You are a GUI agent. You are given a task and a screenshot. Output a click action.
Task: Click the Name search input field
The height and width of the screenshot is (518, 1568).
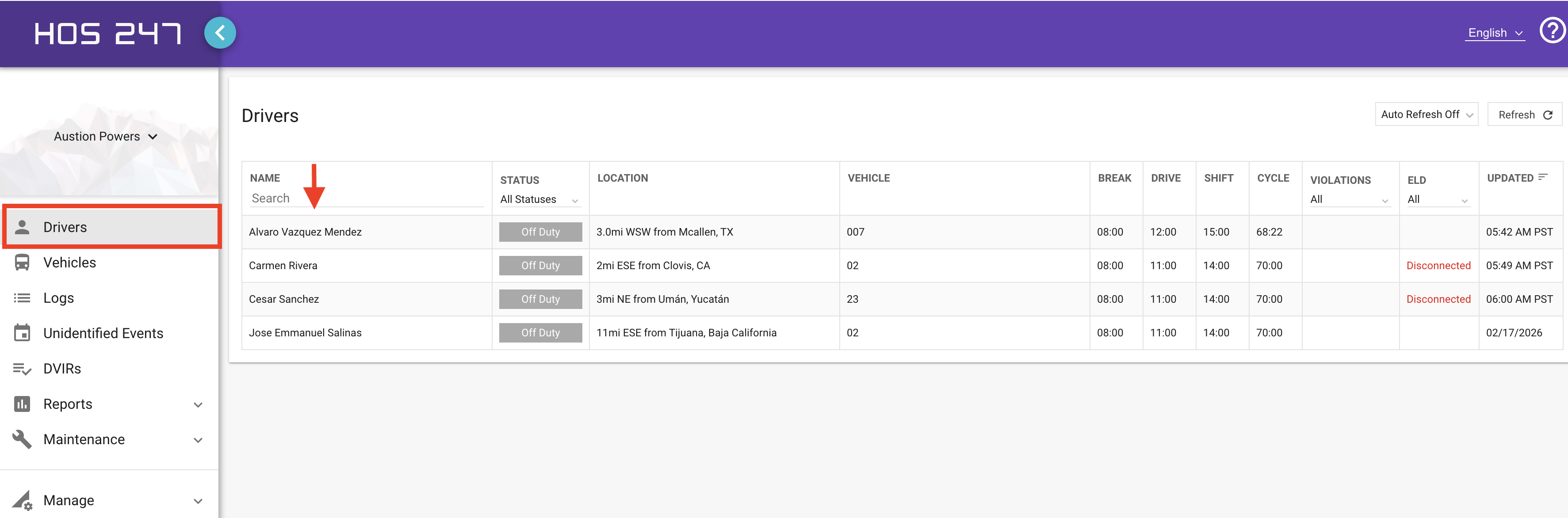tap(367, 198)
